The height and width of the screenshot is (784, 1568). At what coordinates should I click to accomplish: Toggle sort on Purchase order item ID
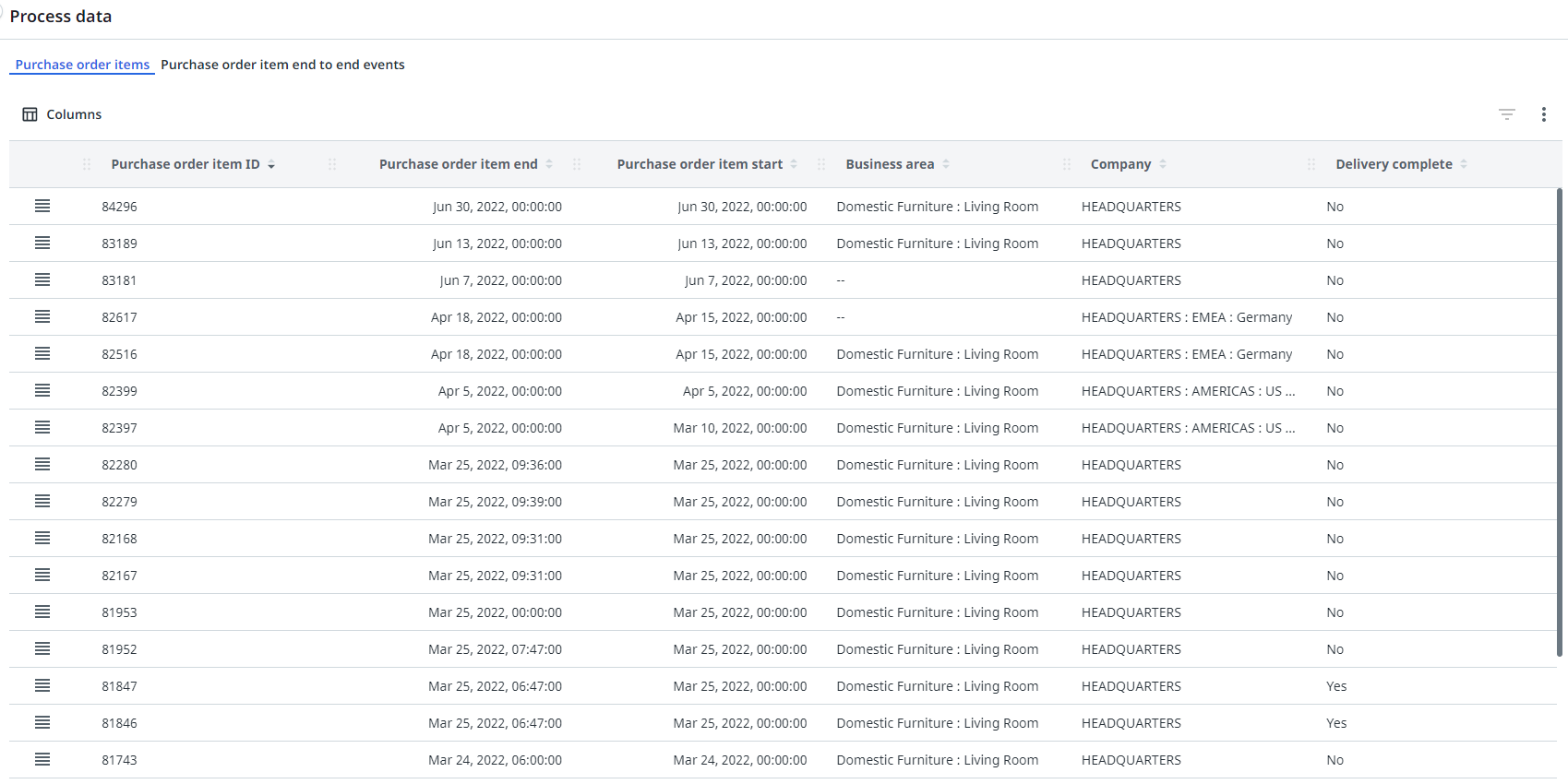click(271, 165)
